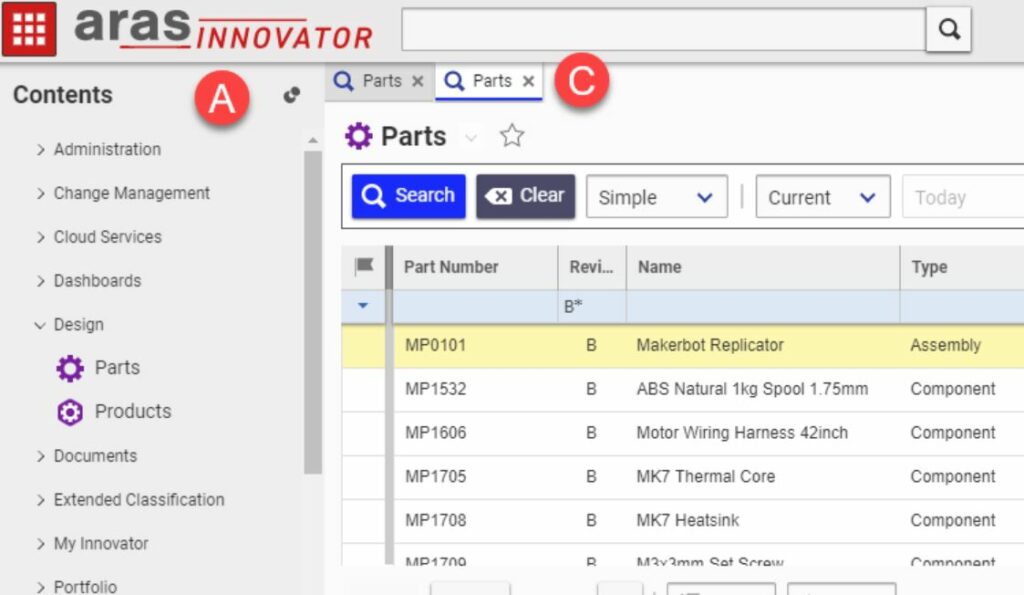Click the star favorite icon beside Parts title
The width and height of the screenshot is (1024, 595).
pyautogui.click(x=512, y=136)
